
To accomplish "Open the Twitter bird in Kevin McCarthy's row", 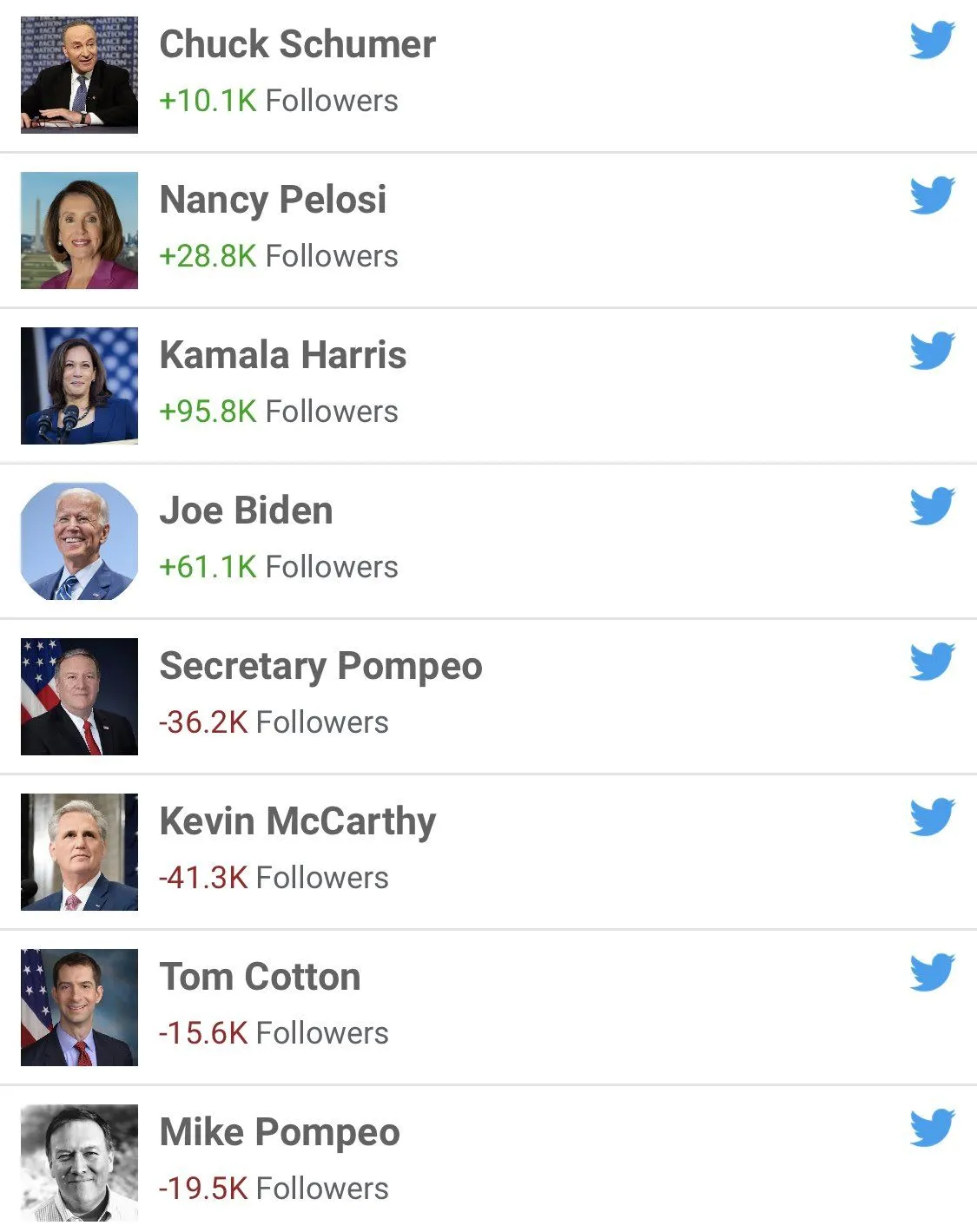I will (x=932, y=818).
